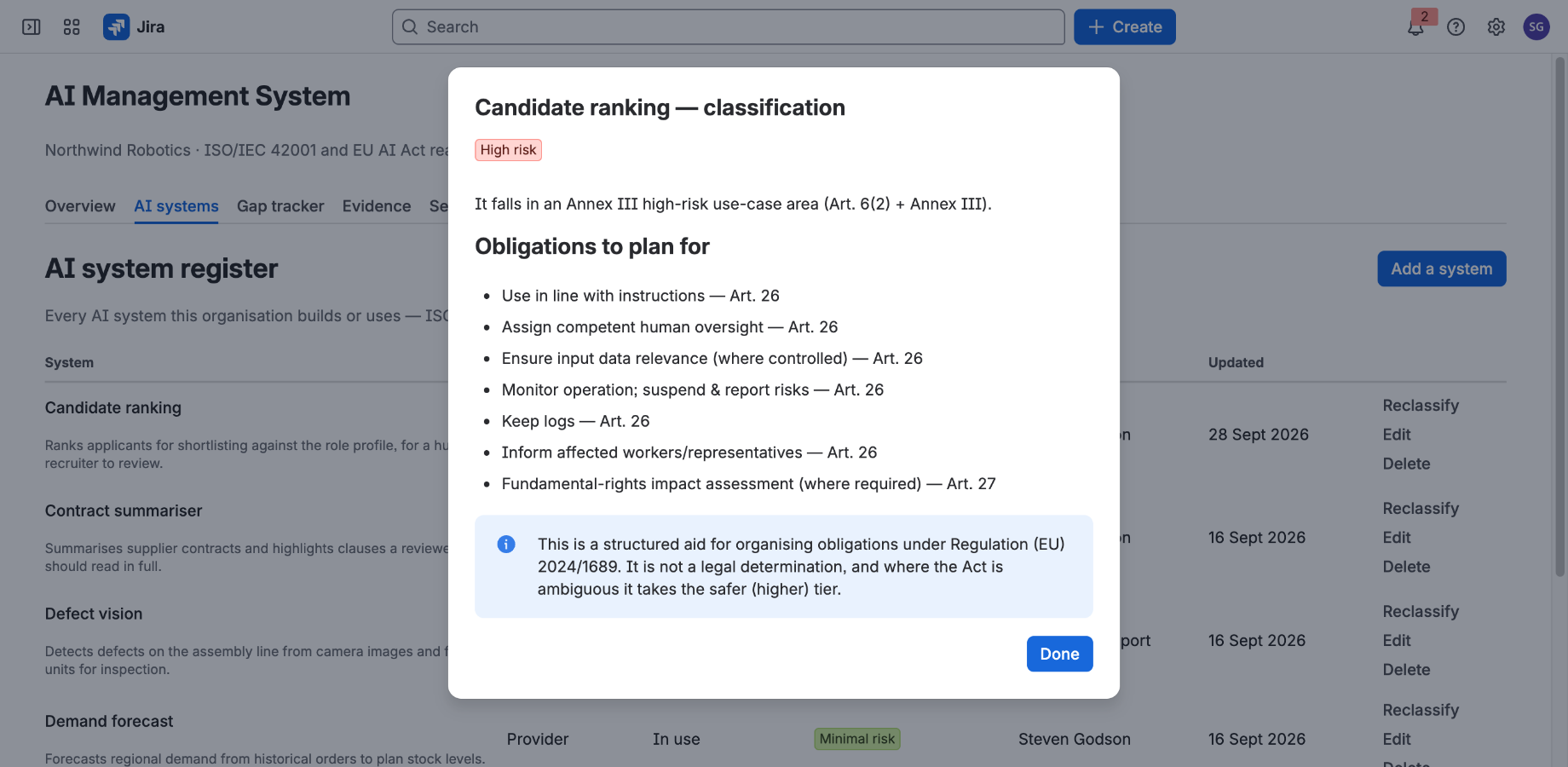Click the info icon in the disclaimer
This screenshot has height=767, width=1568.
506,544
